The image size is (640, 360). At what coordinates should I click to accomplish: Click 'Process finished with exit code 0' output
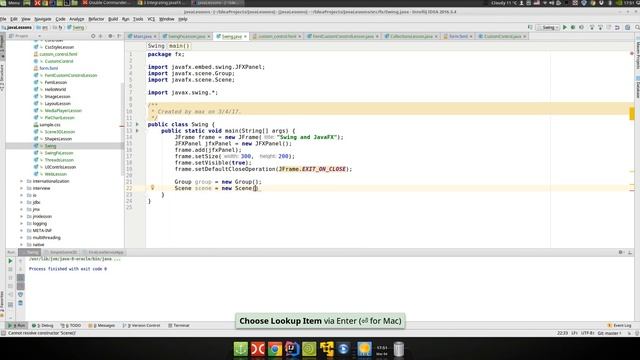[68, 269]
